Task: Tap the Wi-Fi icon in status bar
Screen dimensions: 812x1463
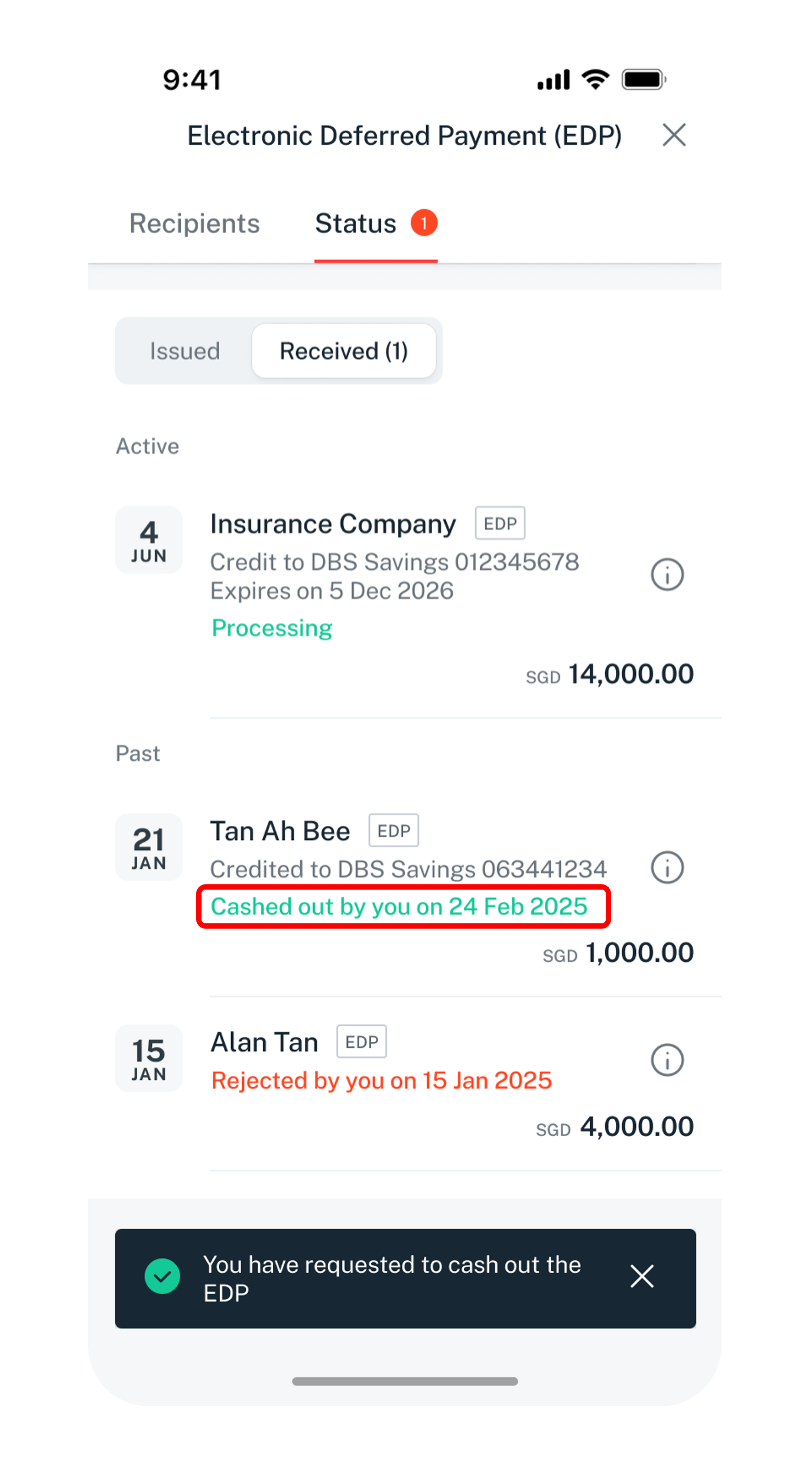Action: [595, 79]
